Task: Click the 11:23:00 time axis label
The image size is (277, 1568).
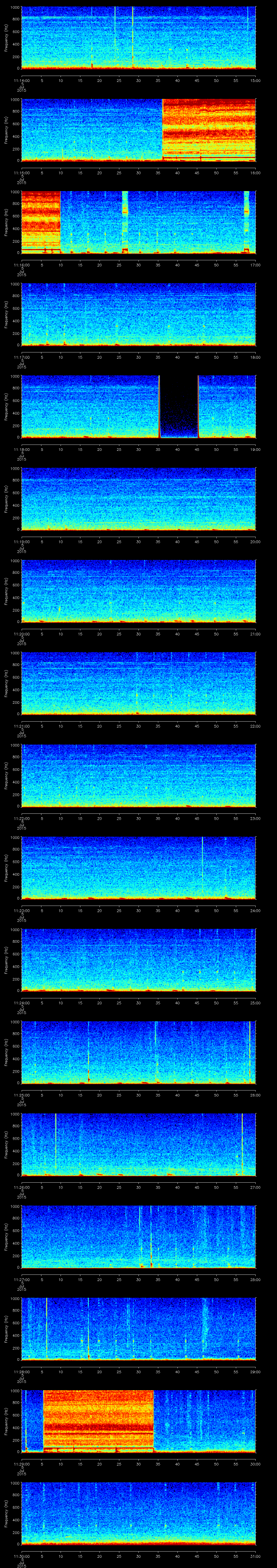Action: [21, 910]
